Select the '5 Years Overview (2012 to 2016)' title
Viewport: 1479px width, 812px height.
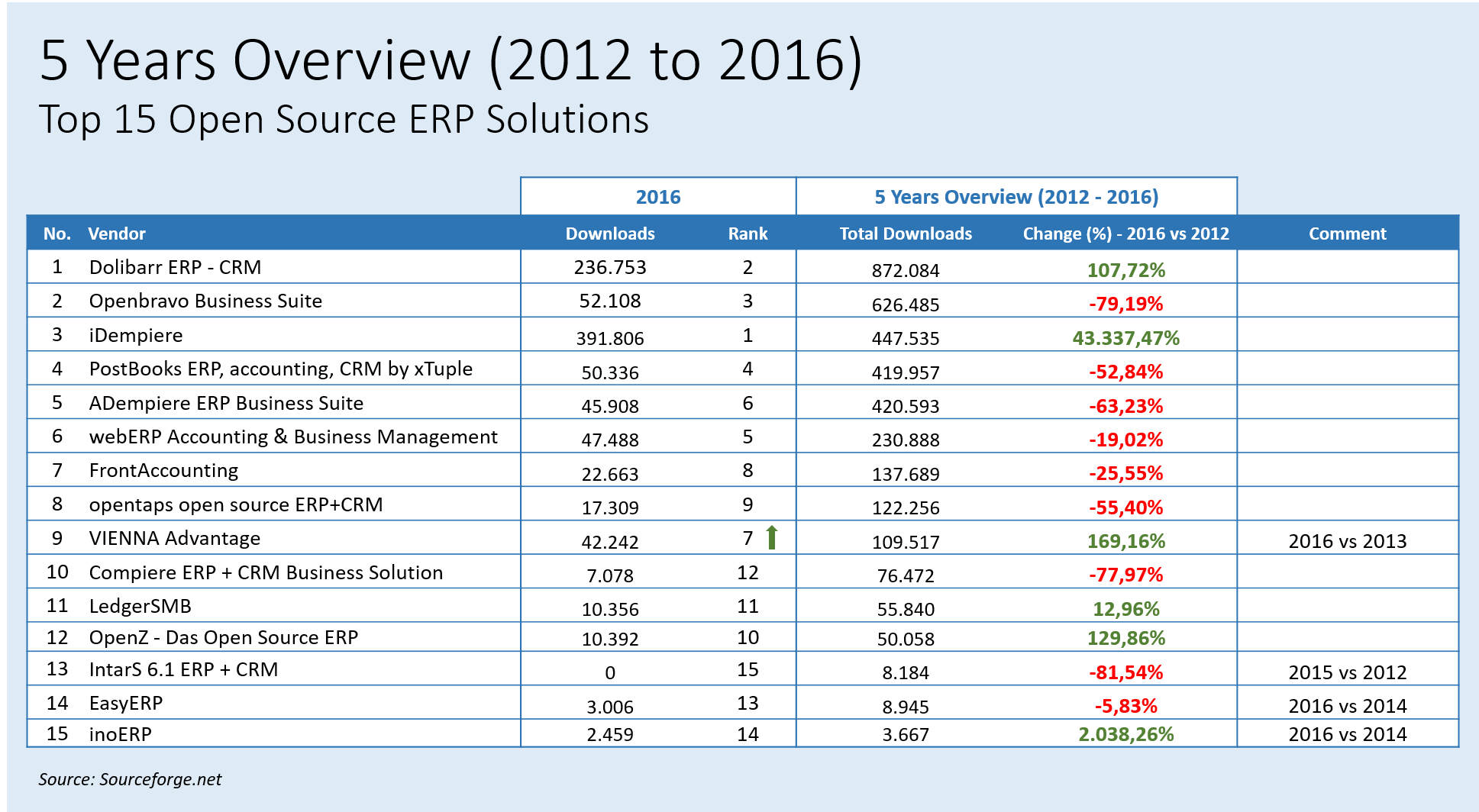(451, 60)
